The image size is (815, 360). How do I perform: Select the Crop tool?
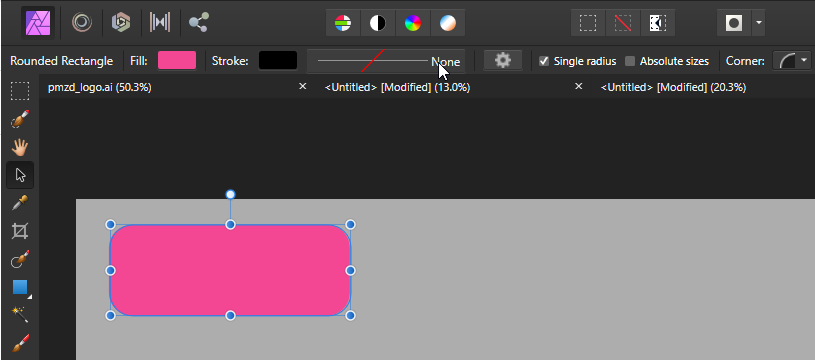(x=20, y=231)
